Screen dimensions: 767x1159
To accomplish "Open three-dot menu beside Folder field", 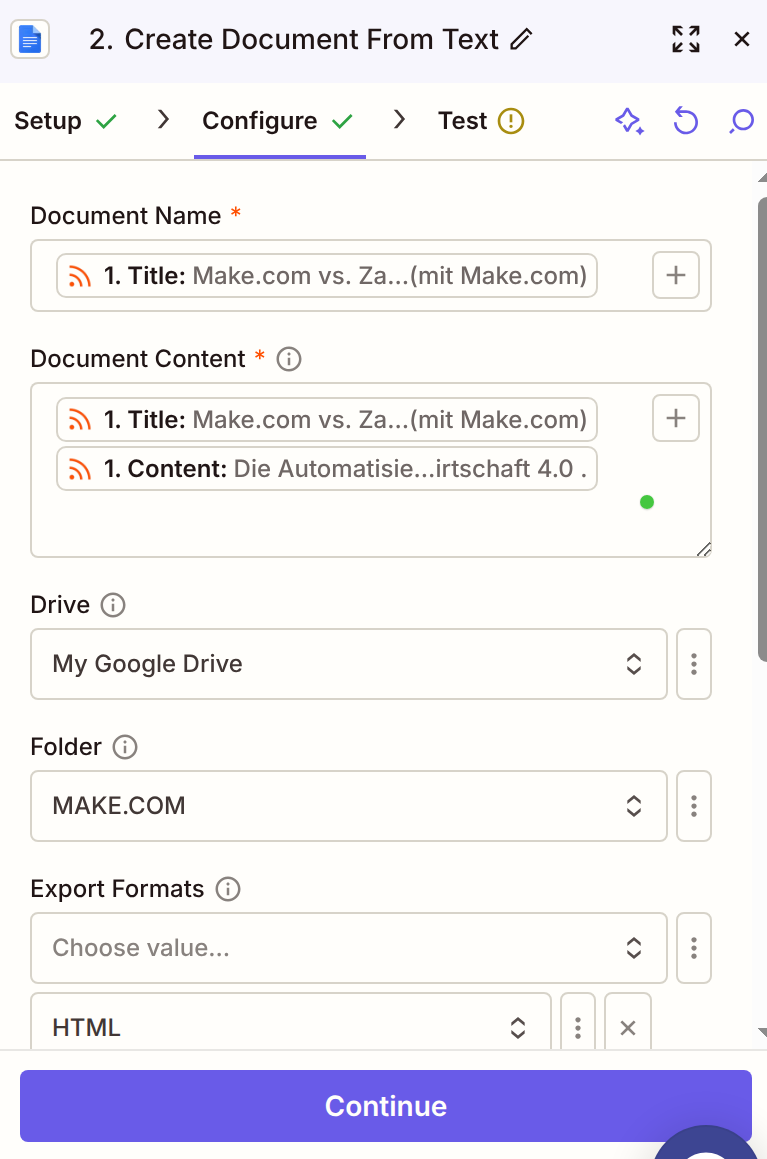I will tap(694, 806).
